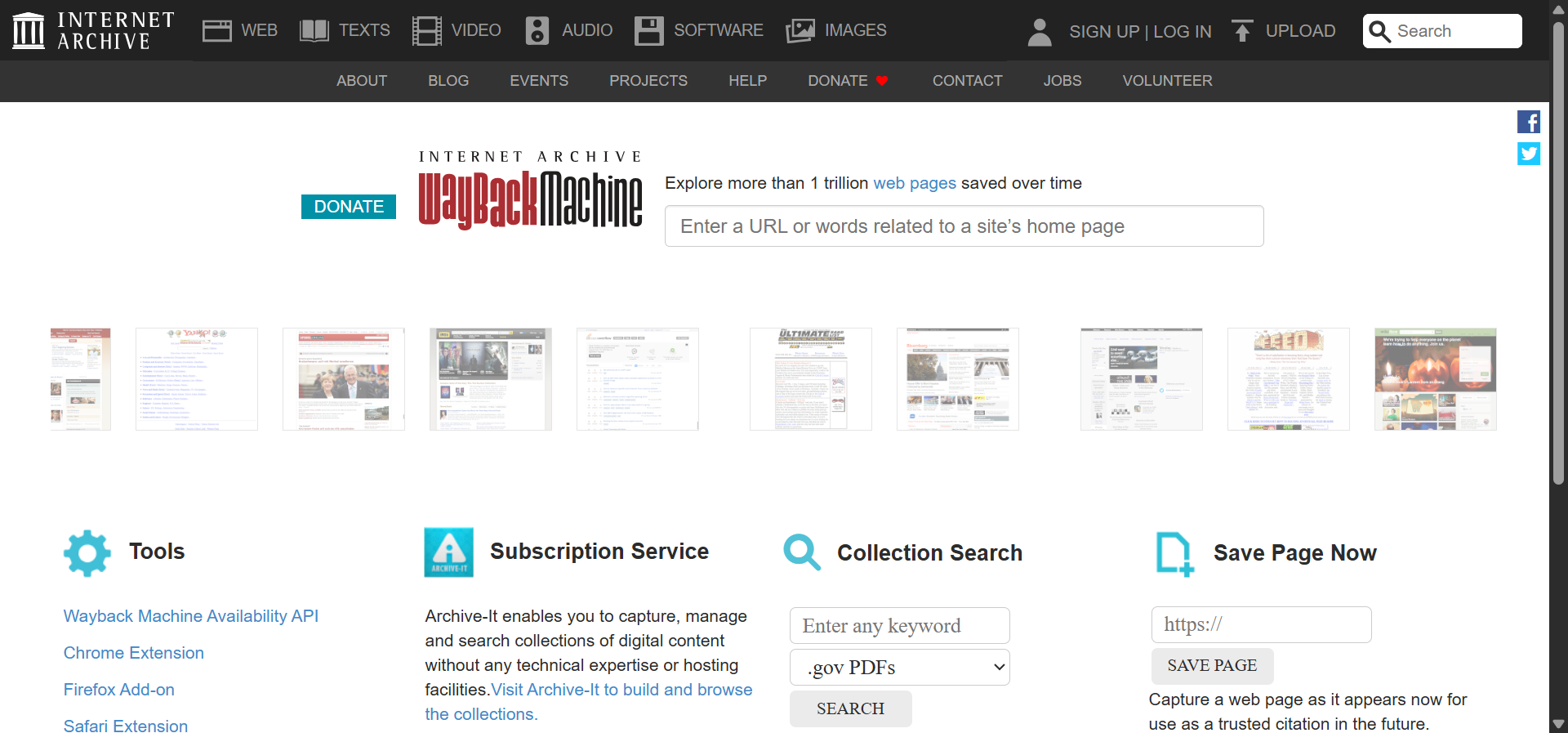1568x733 pixels.
Task: Click the TEXTS nav label
Action: (364, 31)
